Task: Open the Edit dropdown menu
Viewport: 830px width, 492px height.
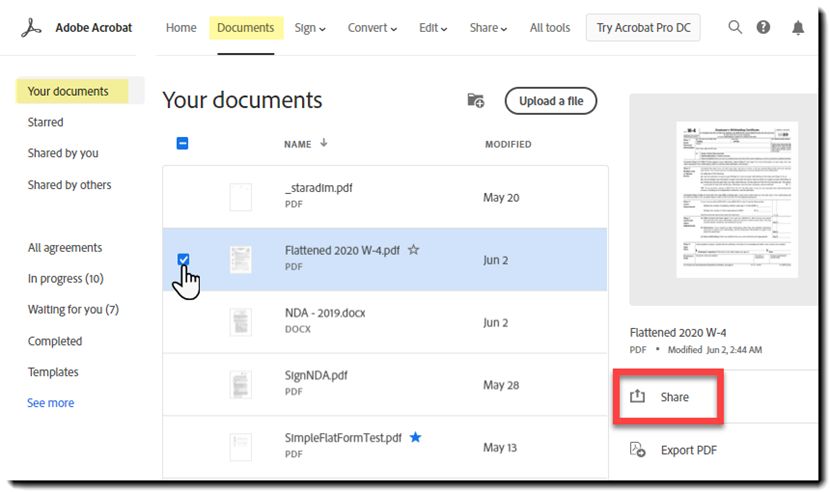Action: pyautogui.click(x=433, y=28)
